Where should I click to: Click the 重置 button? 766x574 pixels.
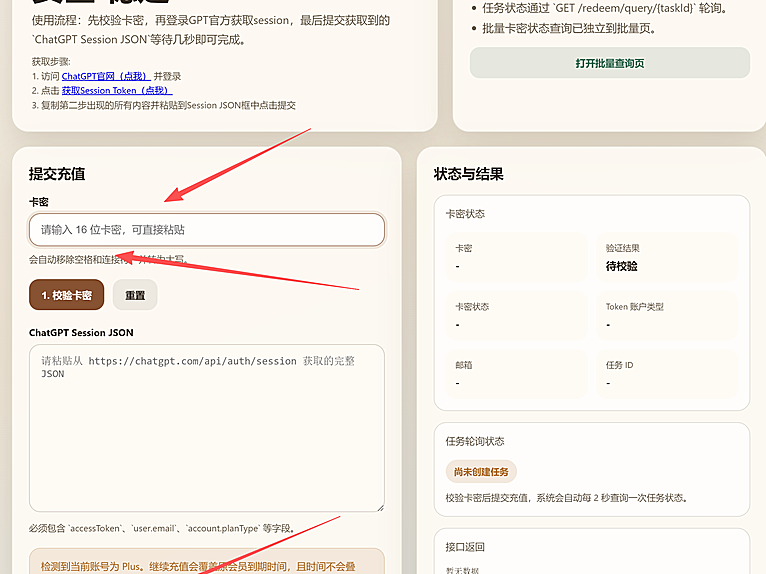point(135,295)
